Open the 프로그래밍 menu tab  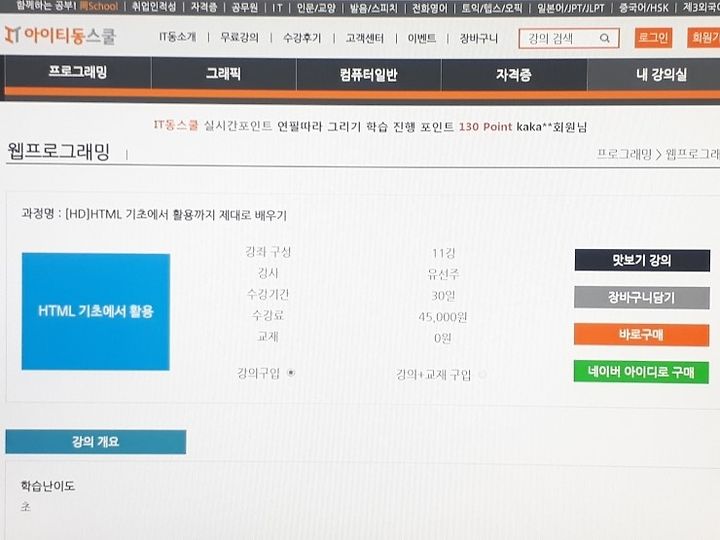pos(78,73)
